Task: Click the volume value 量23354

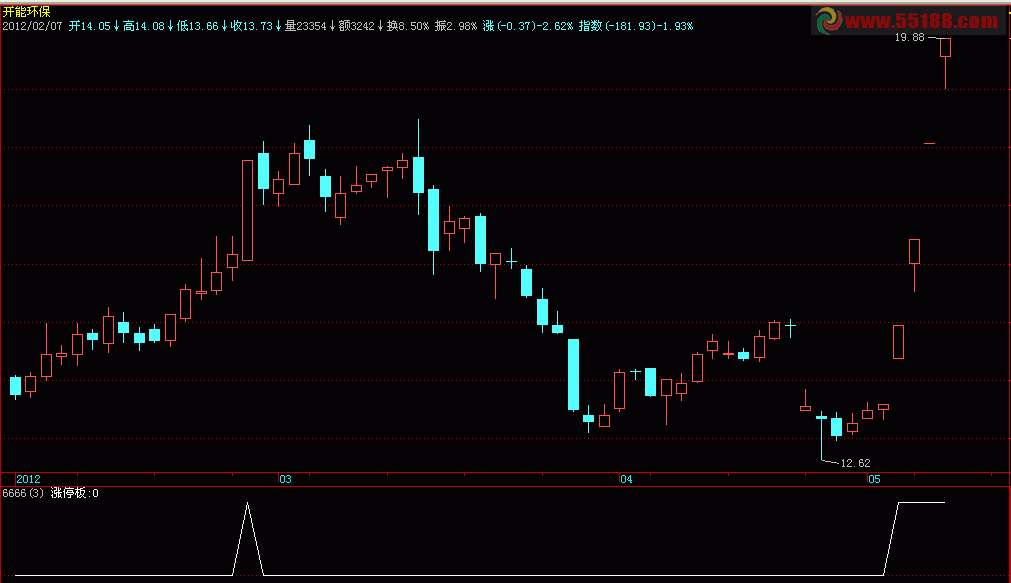Action: 306,26
